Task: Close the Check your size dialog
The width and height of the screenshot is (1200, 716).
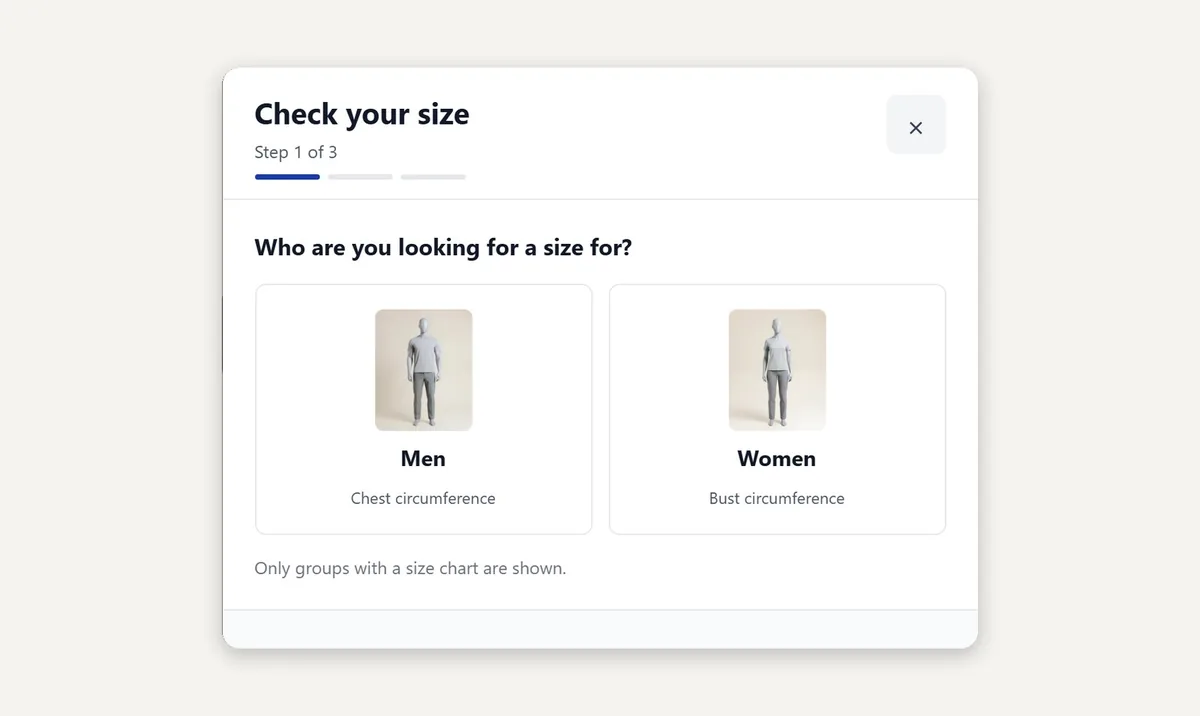Action: (916, 125)
